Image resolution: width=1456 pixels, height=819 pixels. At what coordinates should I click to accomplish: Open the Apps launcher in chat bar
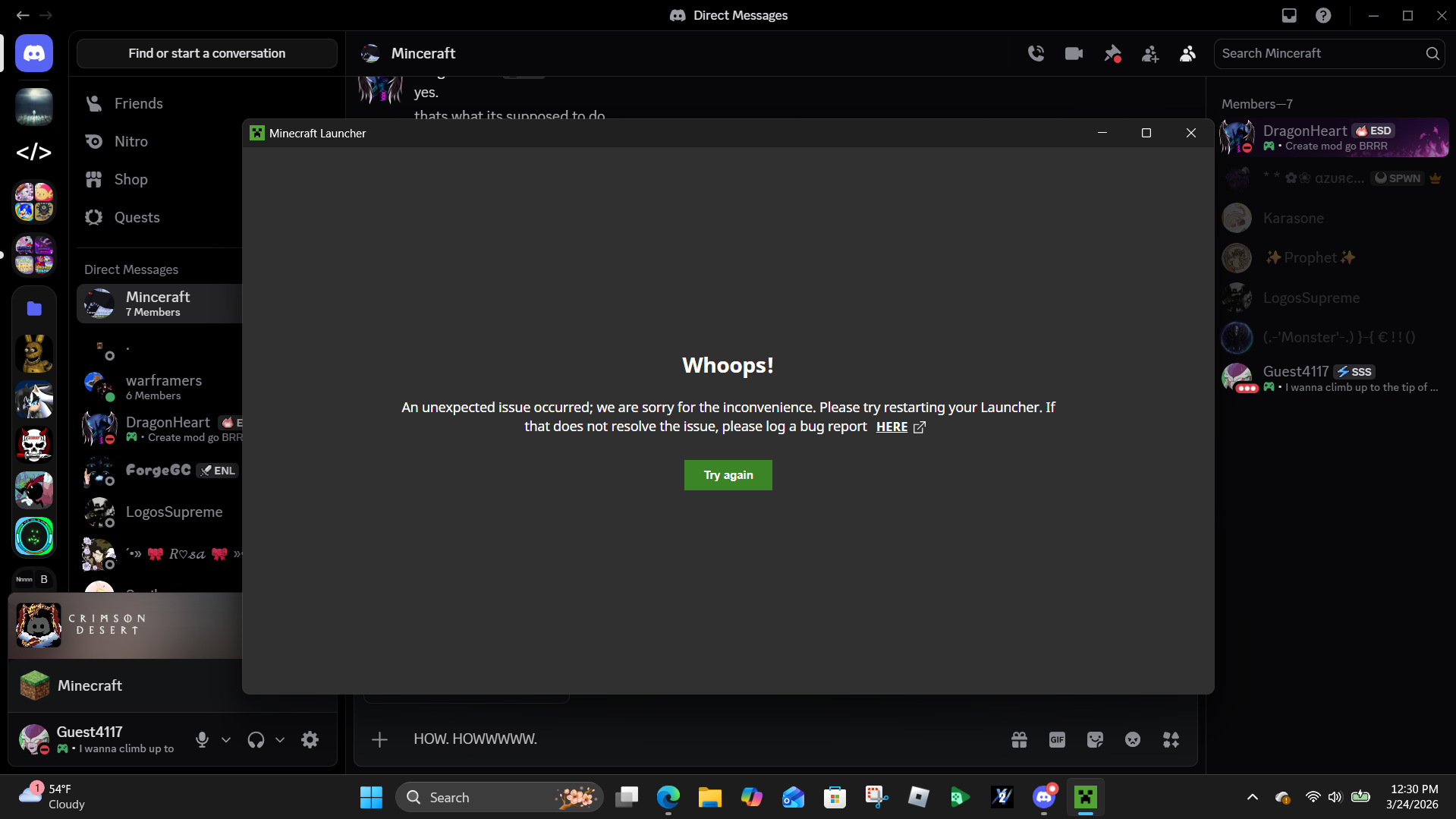1171,739
